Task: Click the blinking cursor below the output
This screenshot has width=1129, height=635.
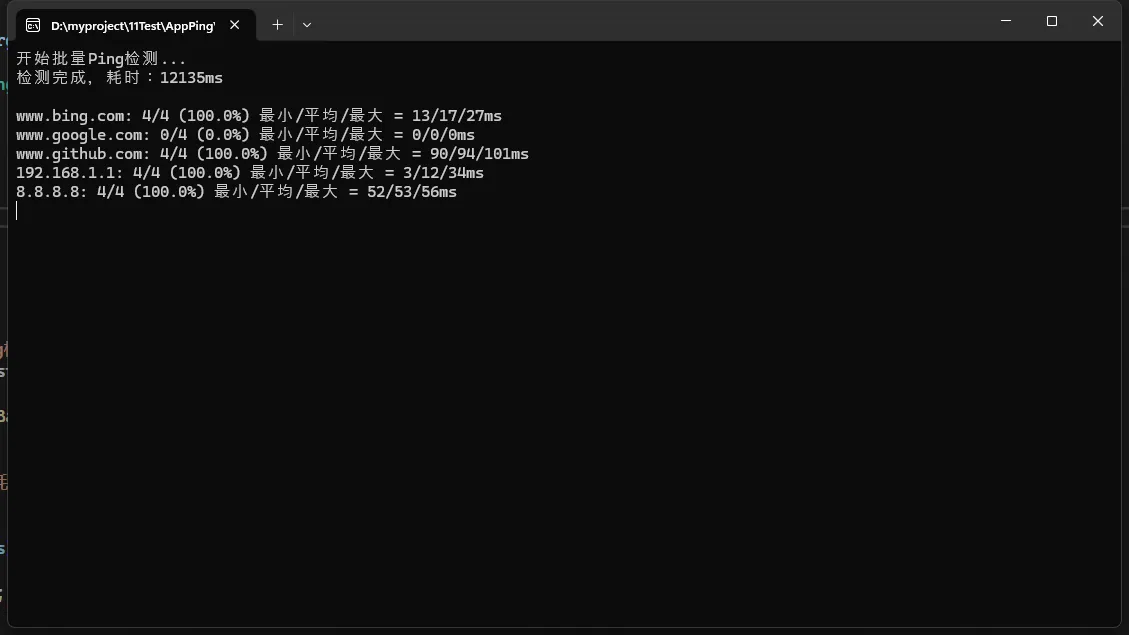Action: coord(17,211)
